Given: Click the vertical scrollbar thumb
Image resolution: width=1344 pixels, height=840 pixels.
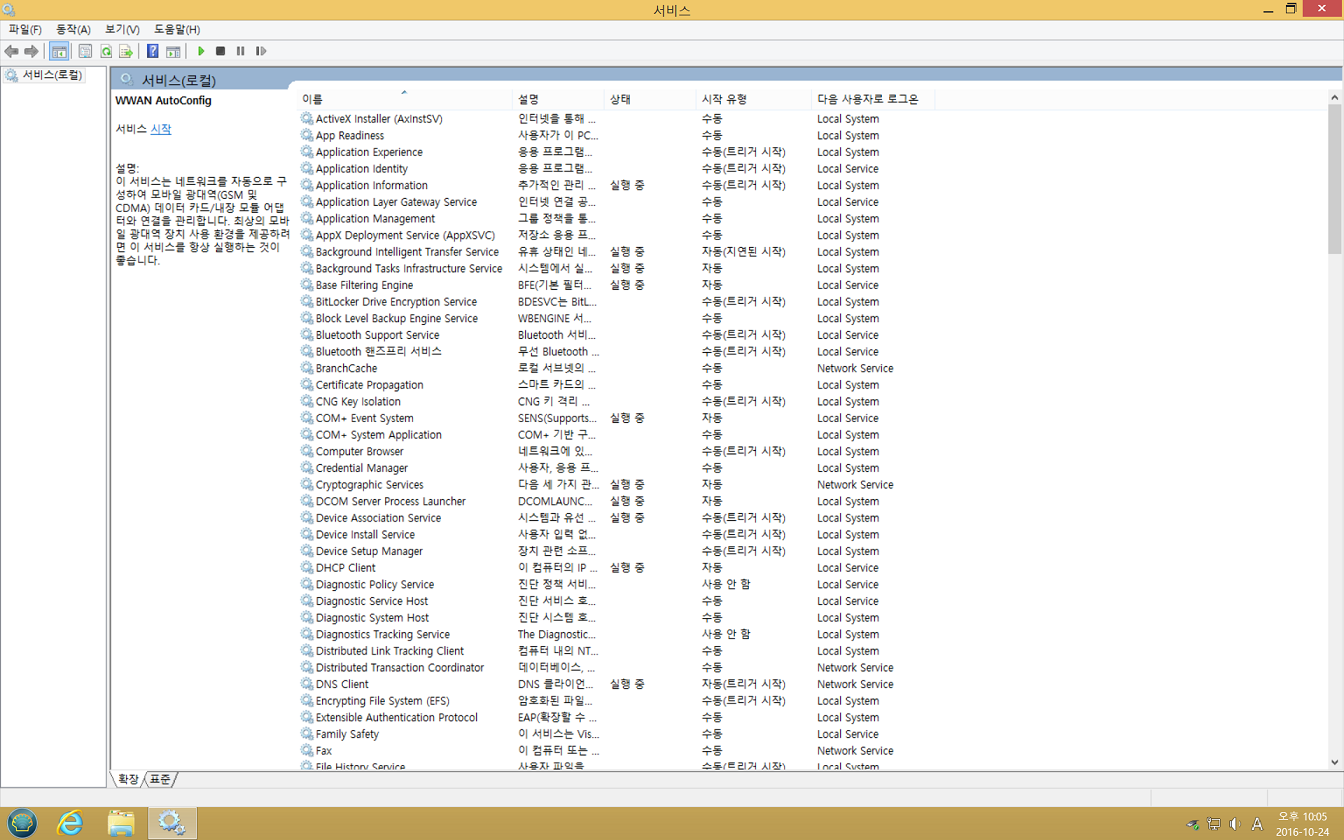Looking at the screenshot, I should [x=1335, y=178].
